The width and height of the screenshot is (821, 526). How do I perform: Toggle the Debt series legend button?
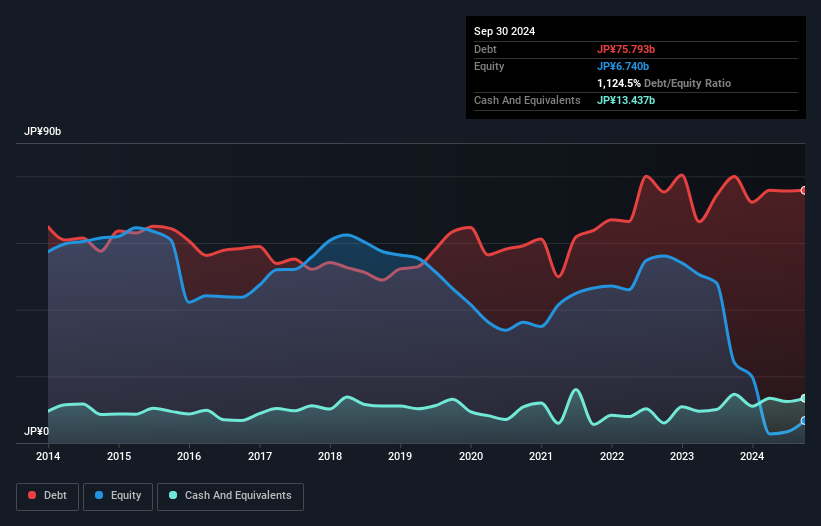tap(48, 497)
